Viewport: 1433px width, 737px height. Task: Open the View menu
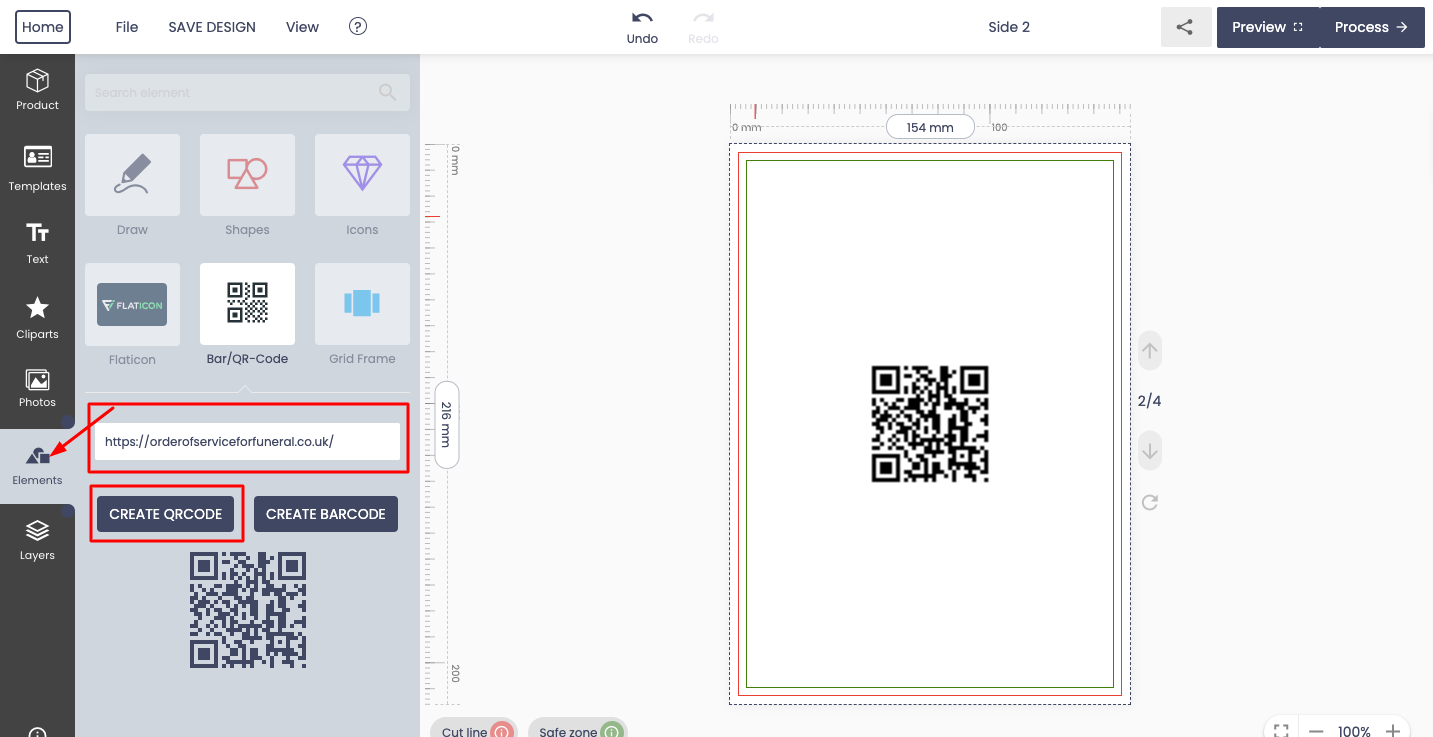point(302,27)
